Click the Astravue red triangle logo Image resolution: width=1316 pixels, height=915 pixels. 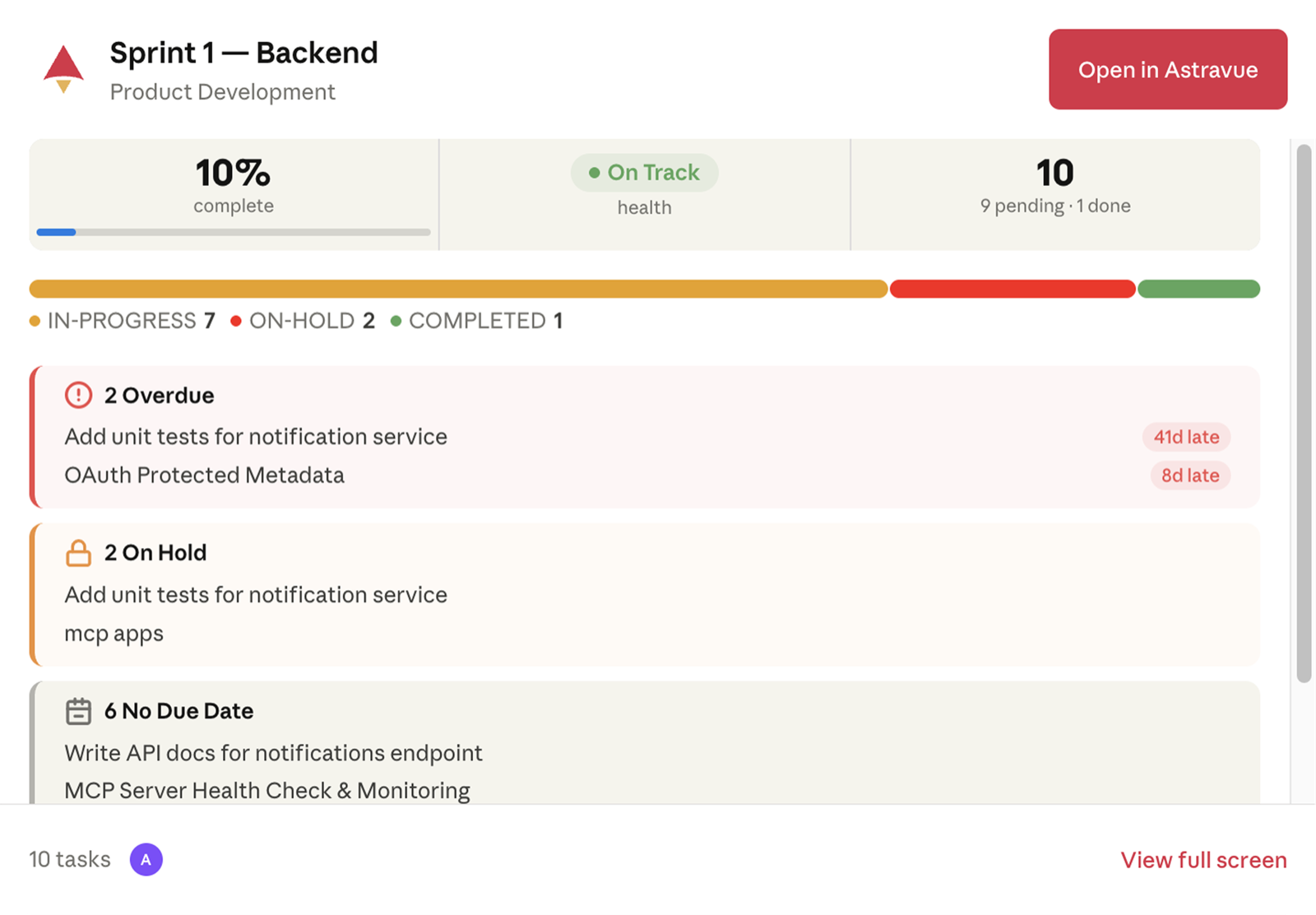point(63,69)
